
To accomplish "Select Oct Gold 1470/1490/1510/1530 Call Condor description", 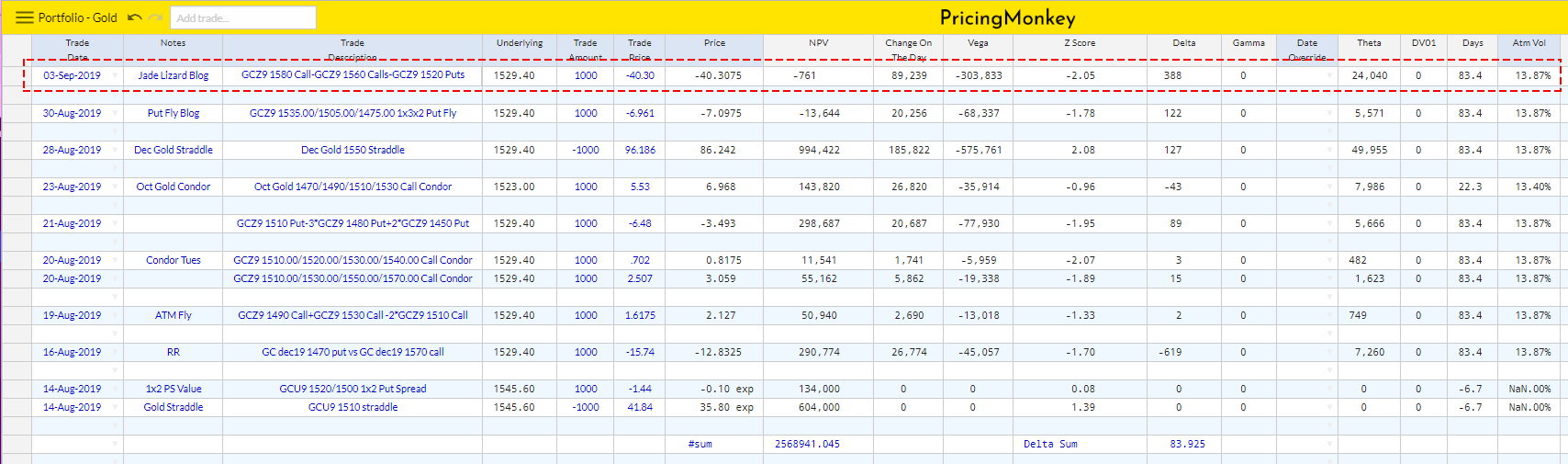I will click(353, 187).
